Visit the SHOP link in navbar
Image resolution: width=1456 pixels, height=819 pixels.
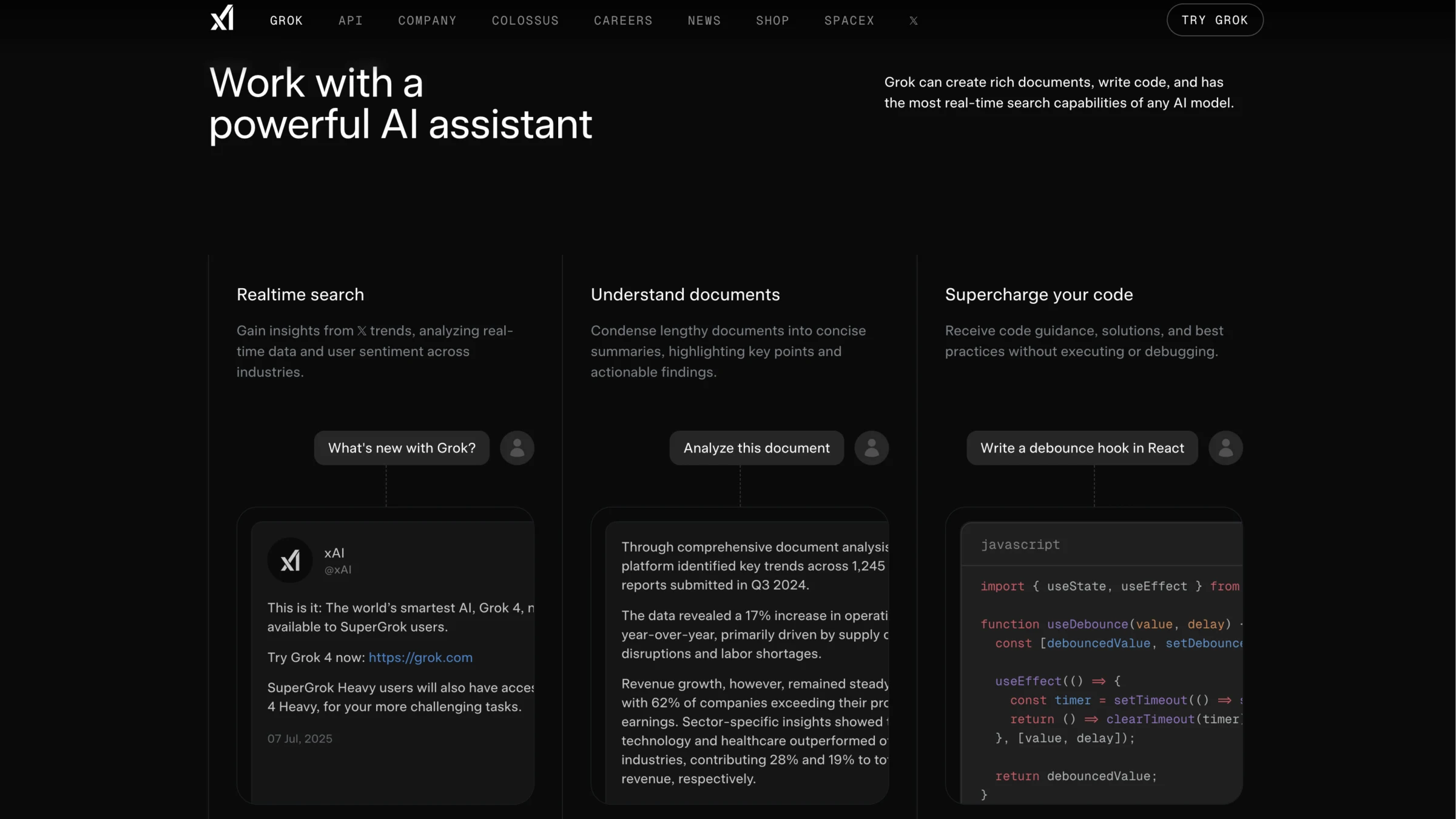tap(772, 21)
